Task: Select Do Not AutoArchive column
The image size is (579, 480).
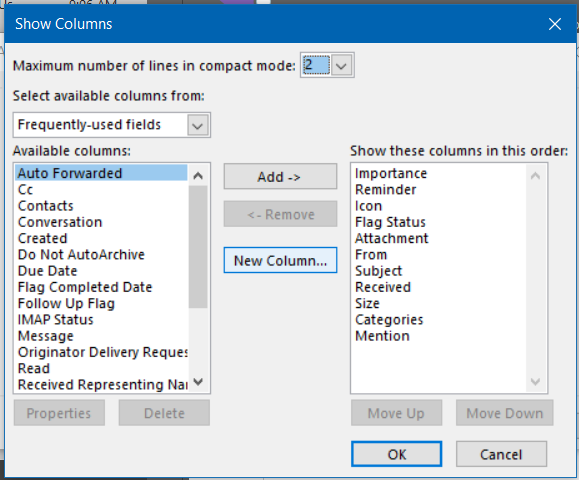Action: (102, 254)
